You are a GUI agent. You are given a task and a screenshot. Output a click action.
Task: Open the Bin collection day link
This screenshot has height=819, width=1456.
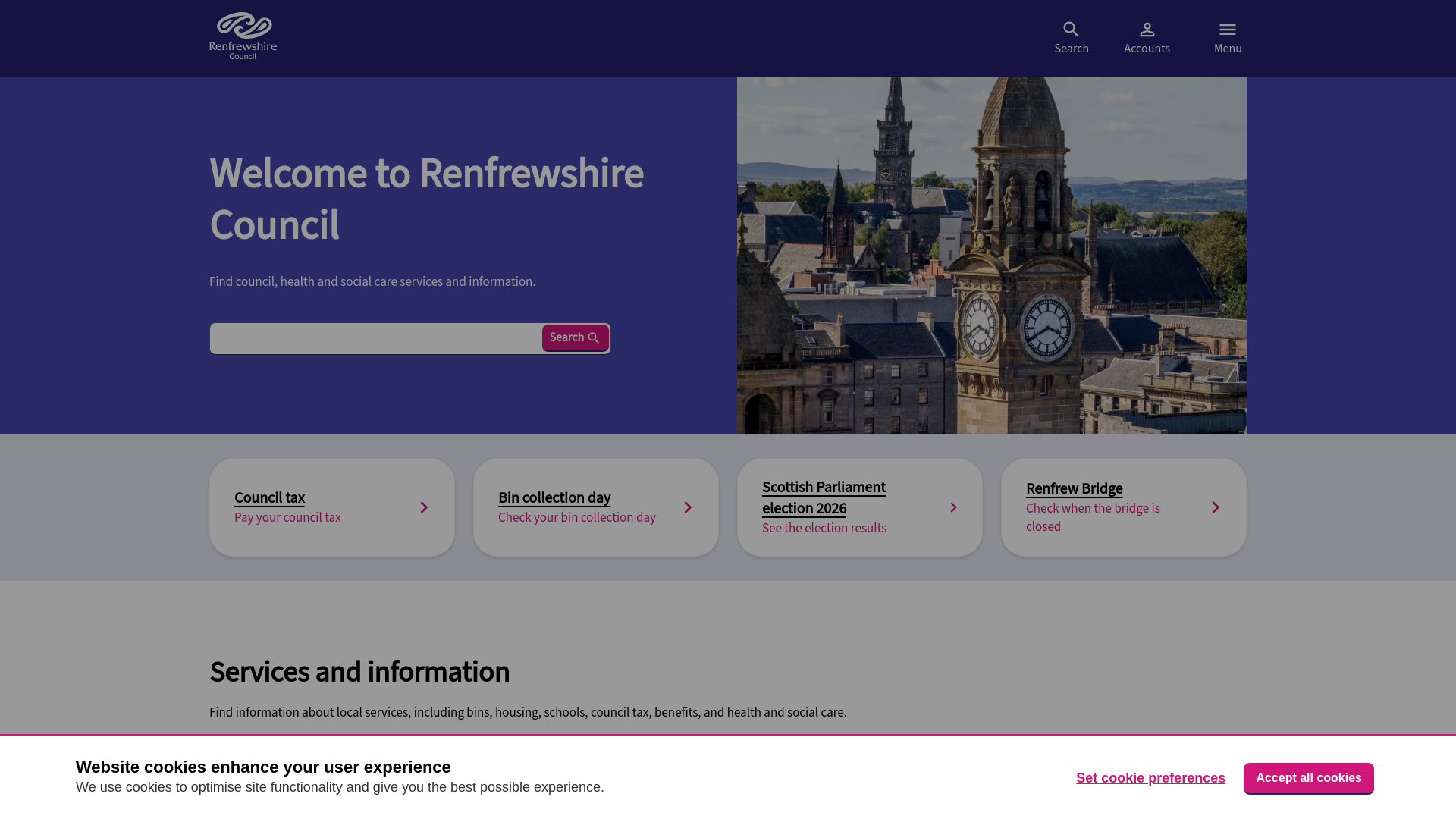coord(554,498)
